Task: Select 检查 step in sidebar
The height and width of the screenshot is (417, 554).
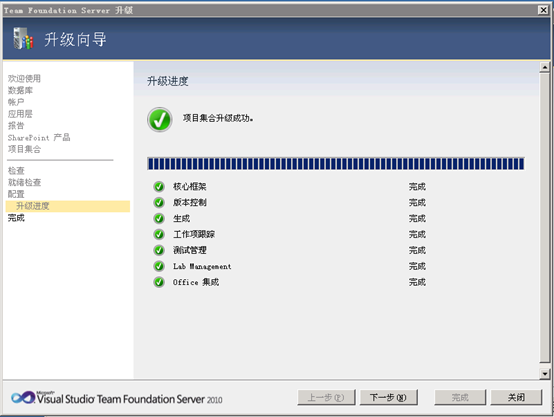Action: click(x=16, y=171)
